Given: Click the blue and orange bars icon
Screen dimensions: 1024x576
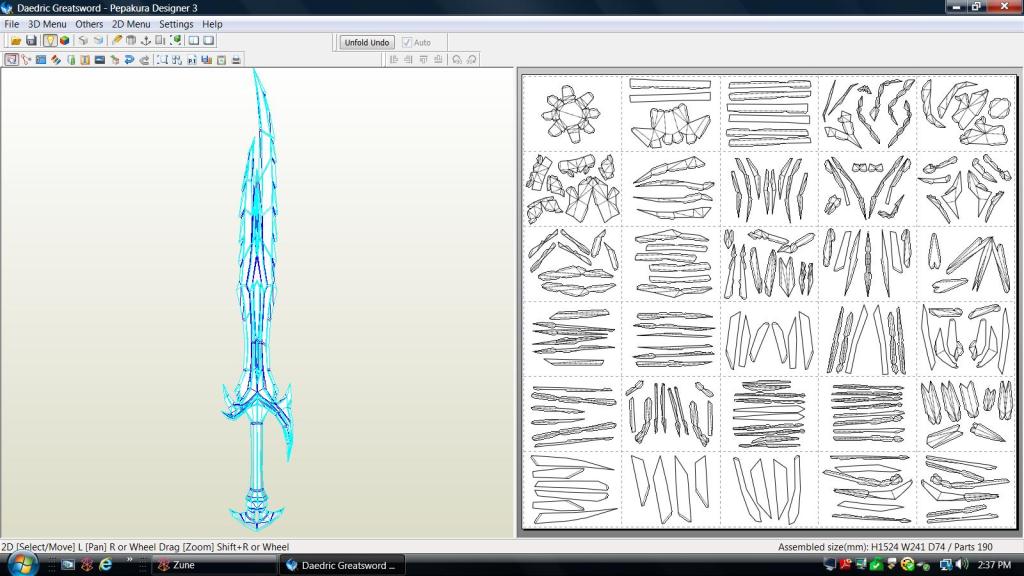Looking at the screenshot, I should click(206, 59).
